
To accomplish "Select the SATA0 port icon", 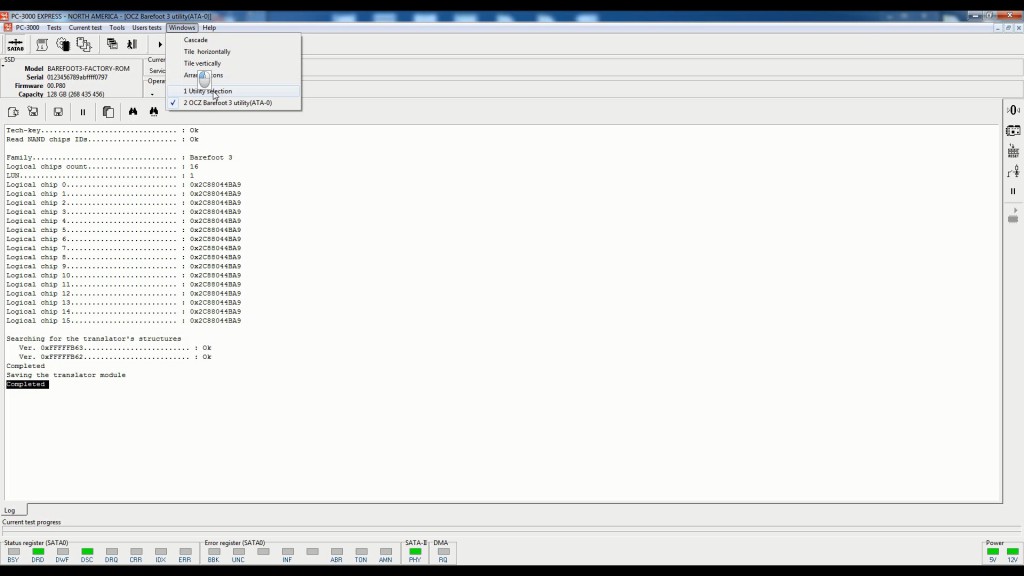I will (x=15, y=45).
